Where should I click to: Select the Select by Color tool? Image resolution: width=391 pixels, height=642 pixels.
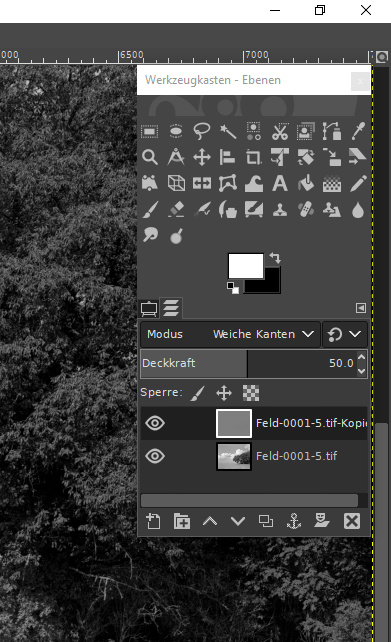(x=254, y=131)
